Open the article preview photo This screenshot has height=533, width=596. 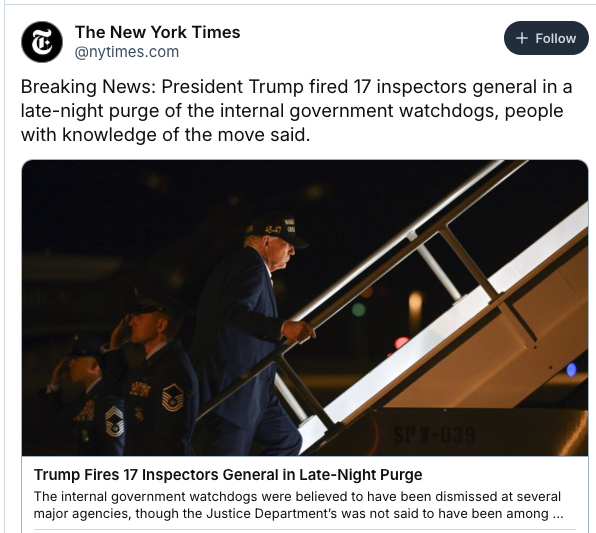click(x=305, y=308)
